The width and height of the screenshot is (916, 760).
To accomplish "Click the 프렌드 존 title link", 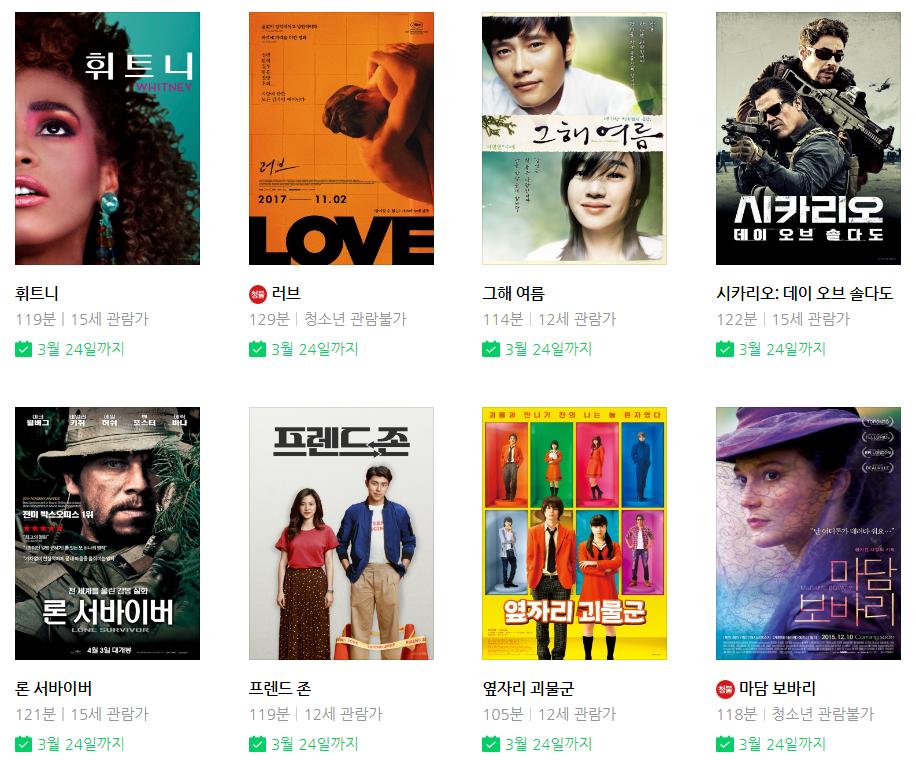I will pyautogui.click(x=280, y=689).
